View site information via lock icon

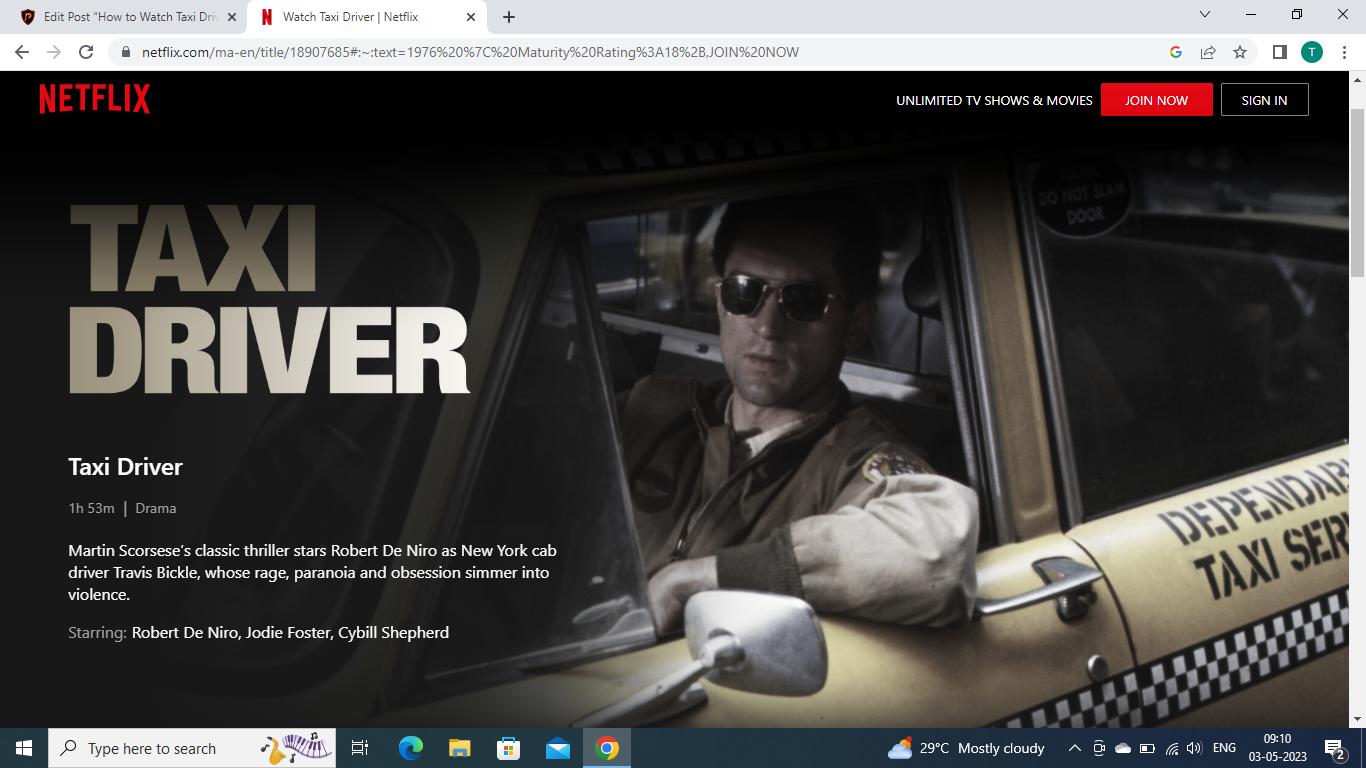pyautogui.click(x=126, y=52)
